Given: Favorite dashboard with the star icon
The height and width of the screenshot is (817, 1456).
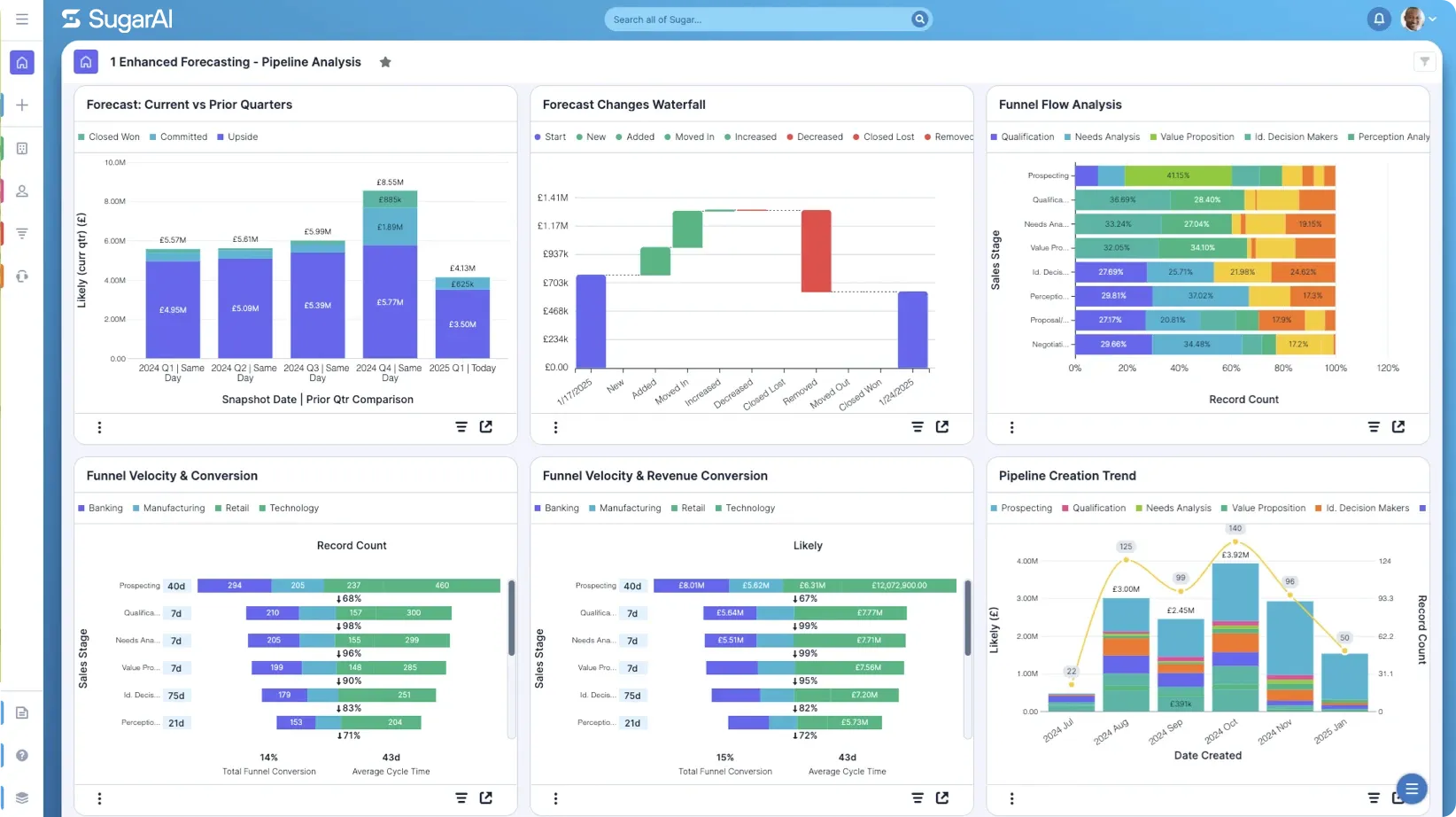Looking at the screenshot, I should (x=385, y=62).
